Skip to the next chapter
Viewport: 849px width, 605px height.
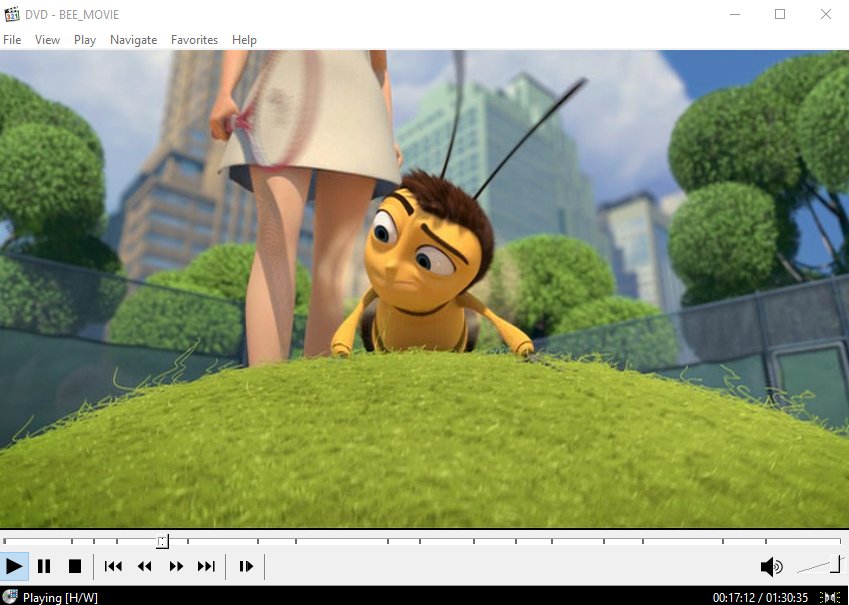[x=207, y=566]
